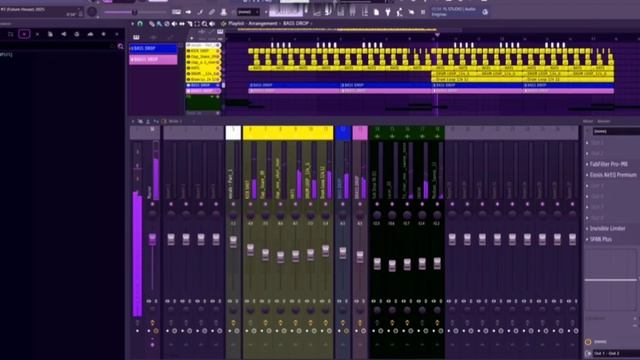
Task: Select the Slip tool in Playlist toolbar
Action: pyautogui.click(x=182, y=24)
